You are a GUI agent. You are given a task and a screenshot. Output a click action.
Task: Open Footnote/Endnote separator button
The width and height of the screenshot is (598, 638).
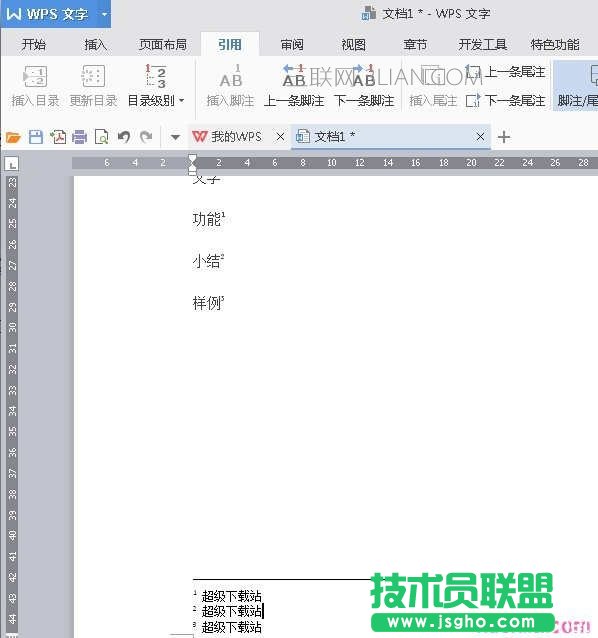576,85
